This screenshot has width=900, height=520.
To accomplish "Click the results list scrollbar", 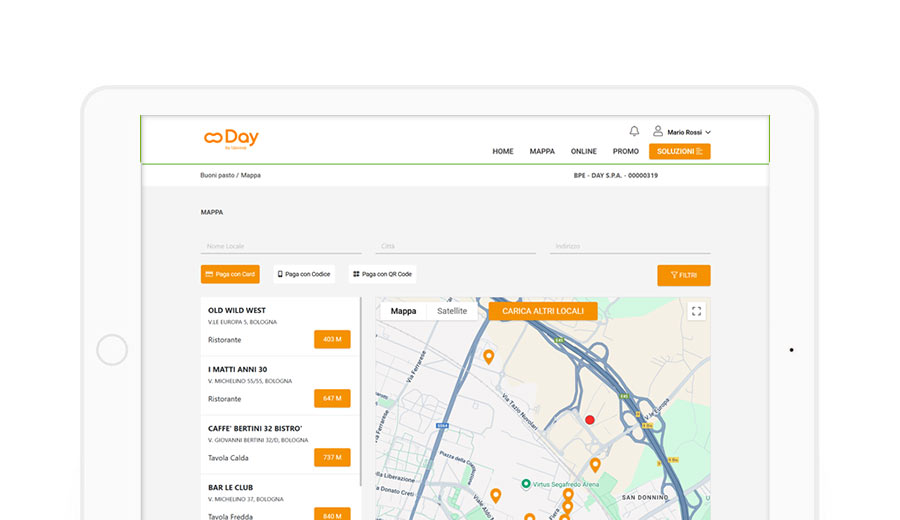I will [x=360, y=391].
